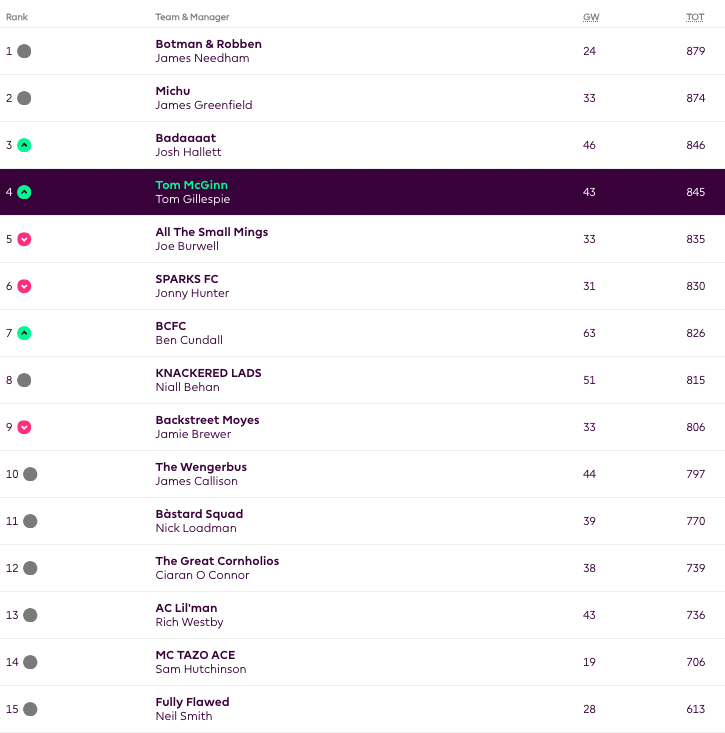The width and height of the screenshot is (725, 733).
Task: Click the grey status dot beside Michu
Action: (x=24, y=98)
